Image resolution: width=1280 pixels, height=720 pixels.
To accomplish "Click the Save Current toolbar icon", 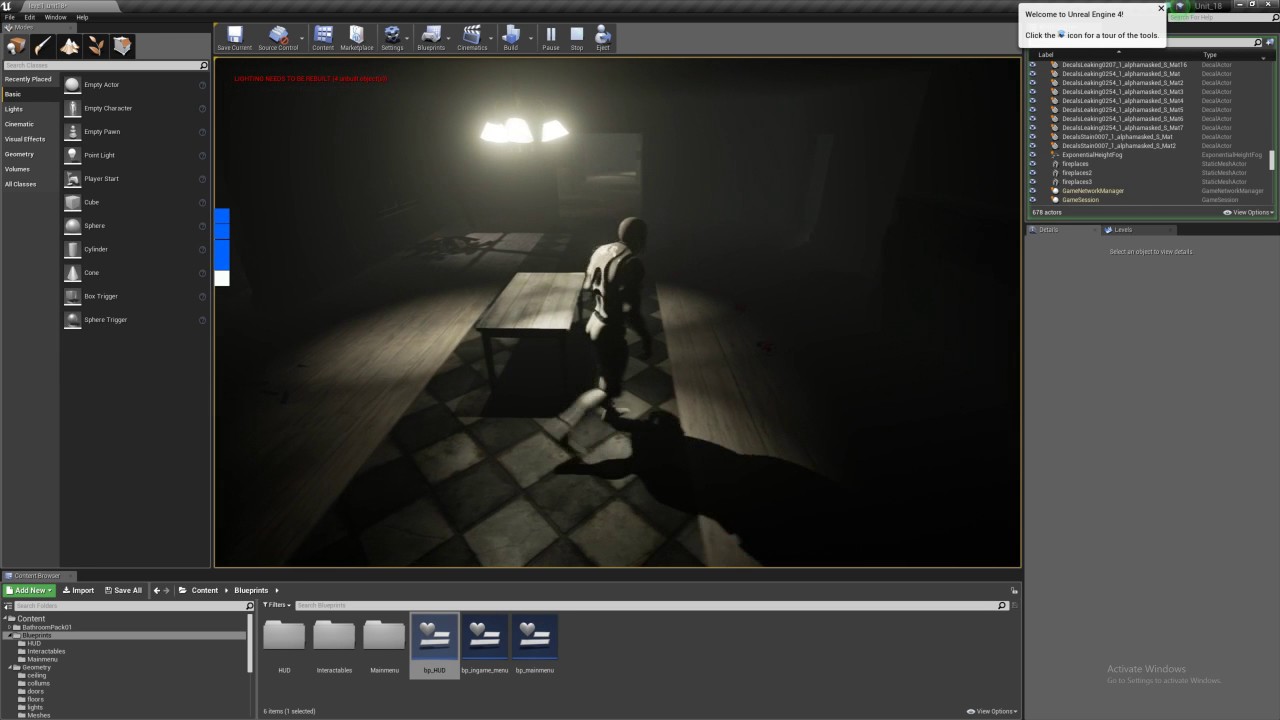I will pyautogui.click(x=235, y=38).
